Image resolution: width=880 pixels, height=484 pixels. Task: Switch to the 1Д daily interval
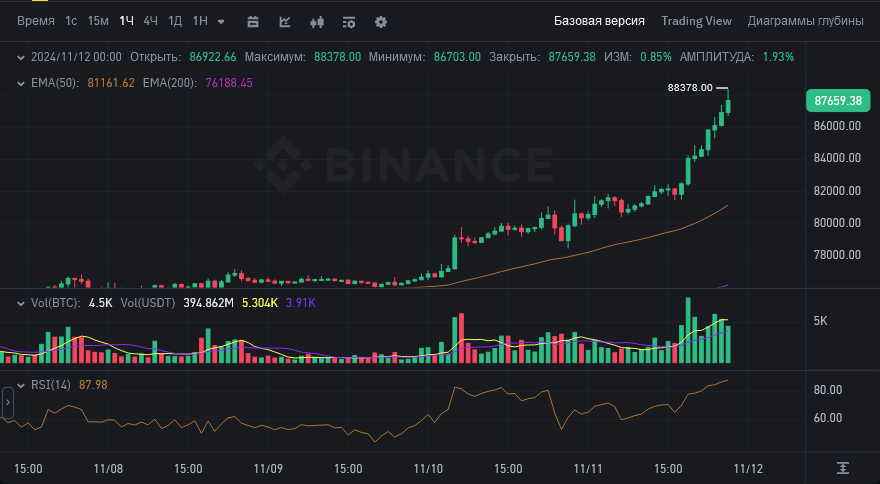coord(175,21)
